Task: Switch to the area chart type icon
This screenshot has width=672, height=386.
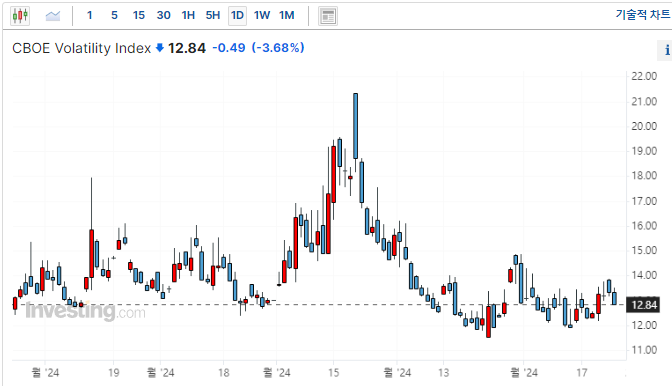Action: click(x=53, y=16)
